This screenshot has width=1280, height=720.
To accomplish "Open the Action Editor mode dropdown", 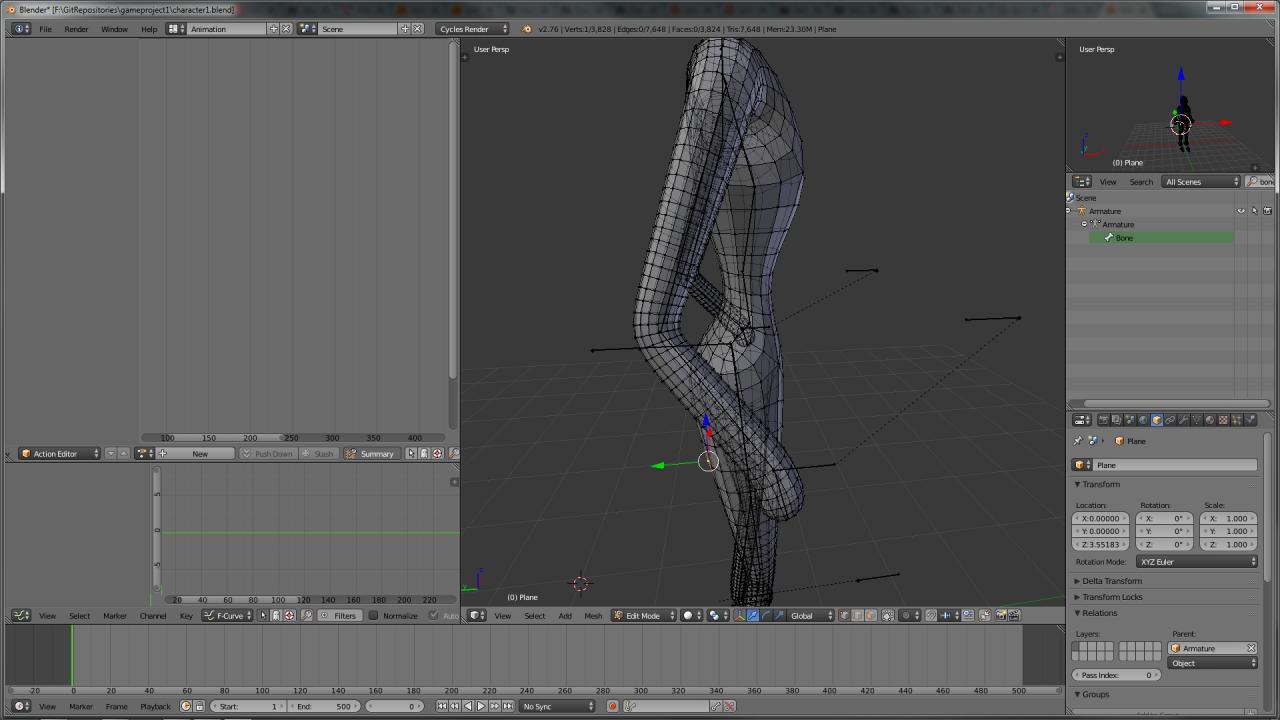I will pos(60,454).
